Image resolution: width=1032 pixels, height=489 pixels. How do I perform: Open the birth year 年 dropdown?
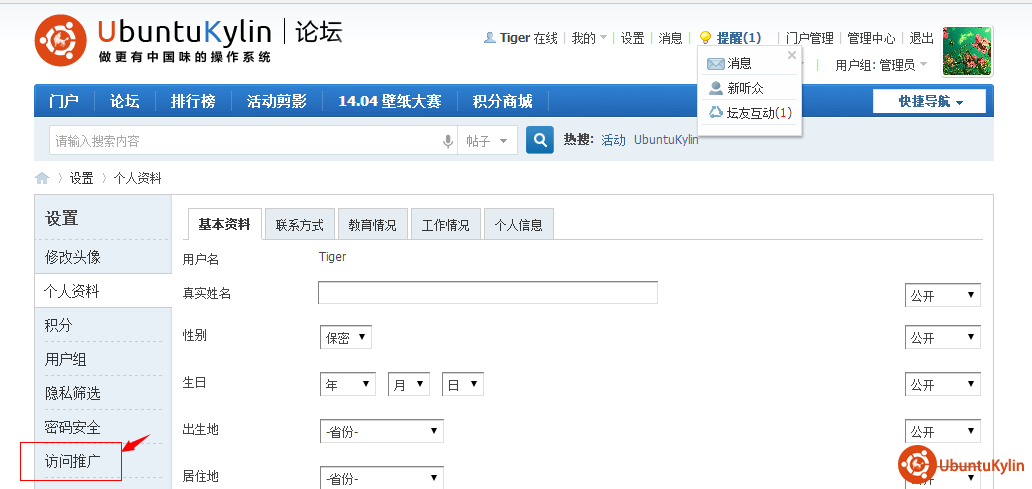click(x=347, y=384)
